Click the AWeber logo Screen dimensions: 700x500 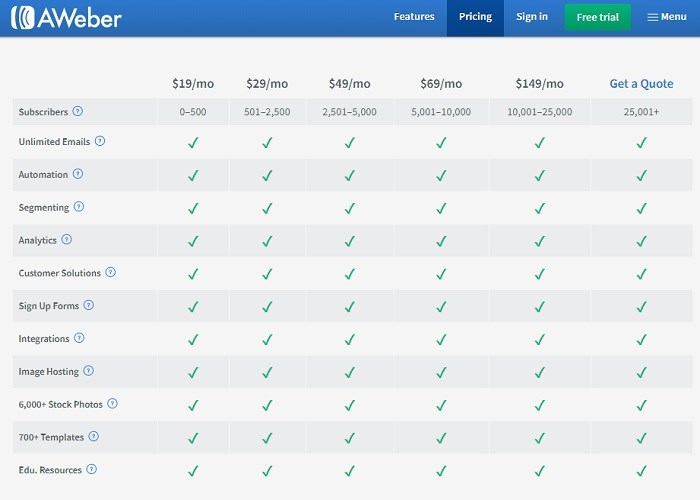coord(66,18)
